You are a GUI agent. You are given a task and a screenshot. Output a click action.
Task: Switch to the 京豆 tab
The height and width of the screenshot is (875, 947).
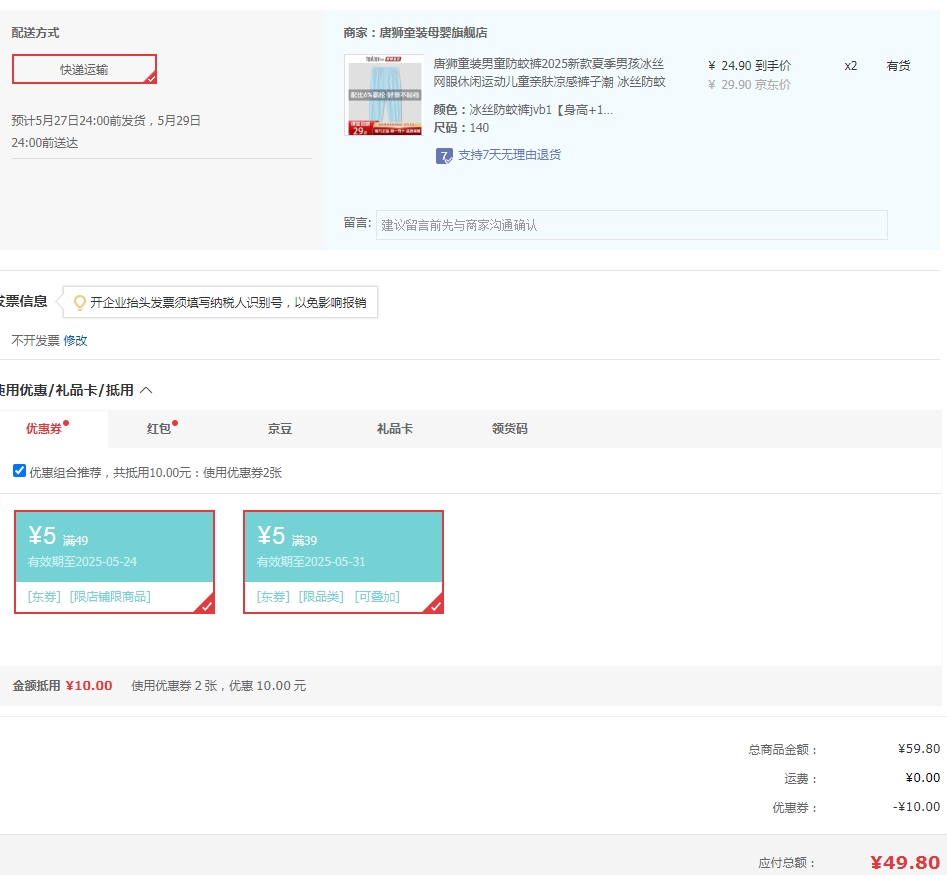(280, 429)
